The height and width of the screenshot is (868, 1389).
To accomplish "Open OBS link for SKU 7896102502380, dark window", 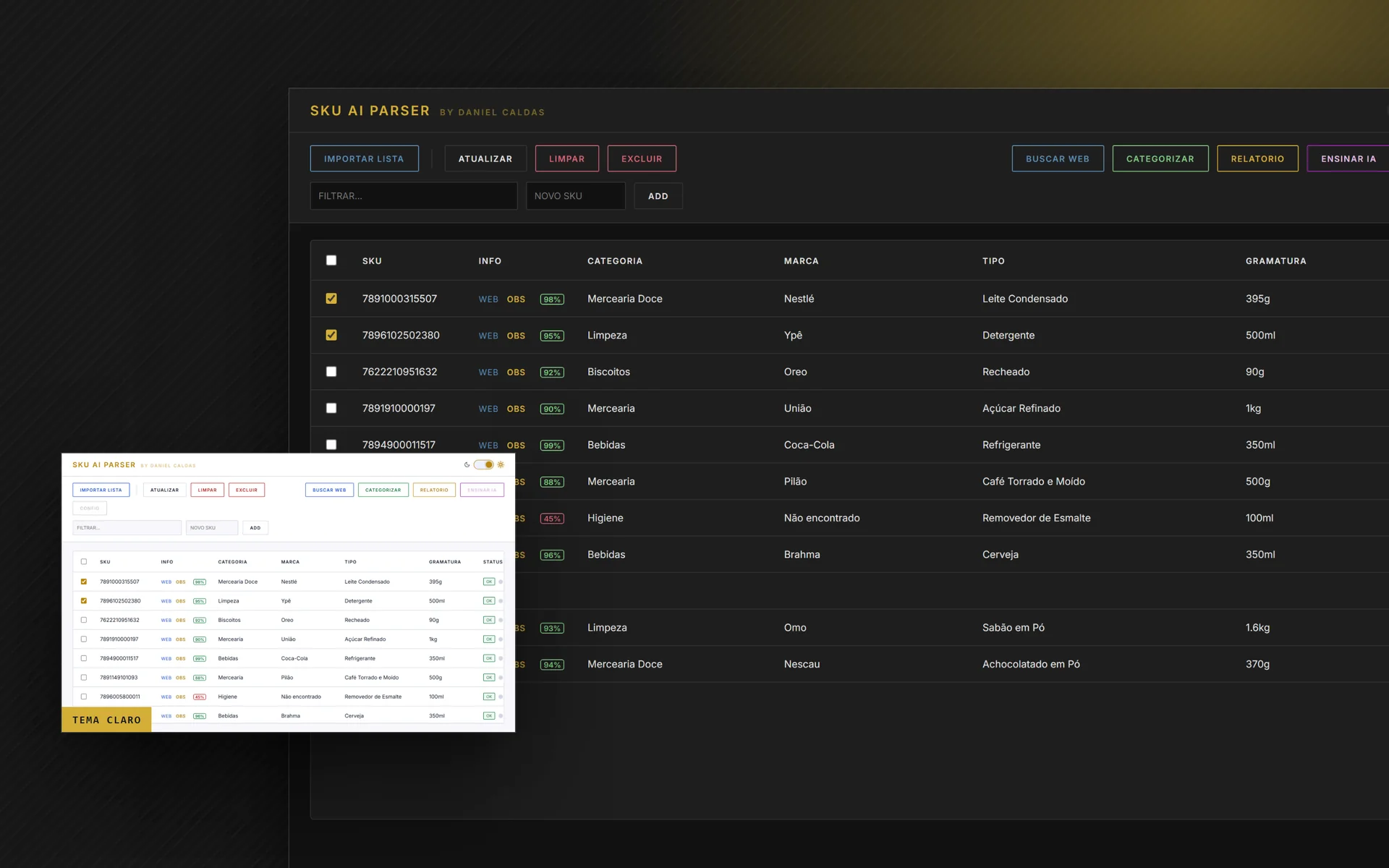I will [x=516, y=336].
